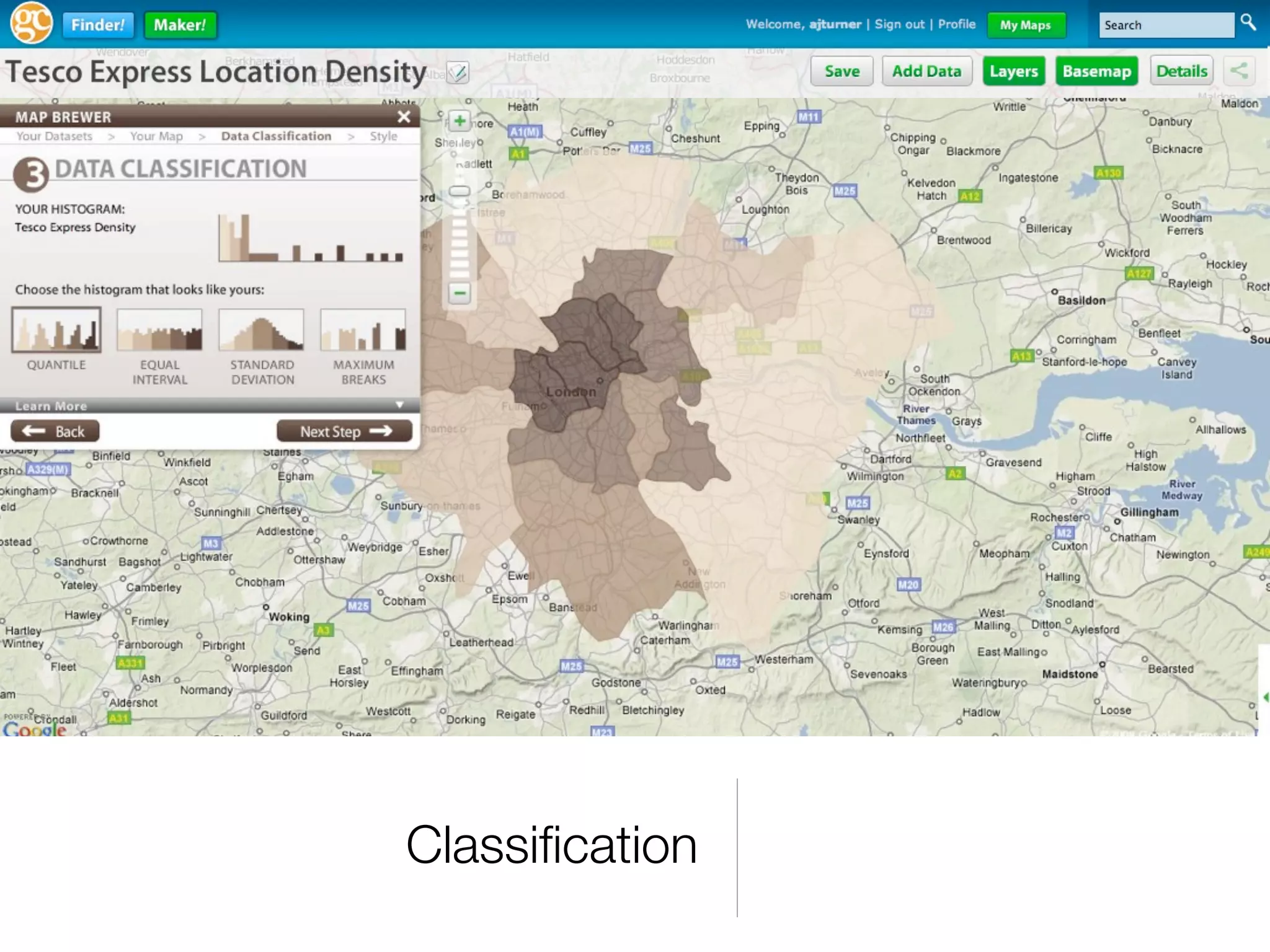Click the GeoCommons logo icon
The height and width of the screenshot is (952, 1270).
(31, 24)
